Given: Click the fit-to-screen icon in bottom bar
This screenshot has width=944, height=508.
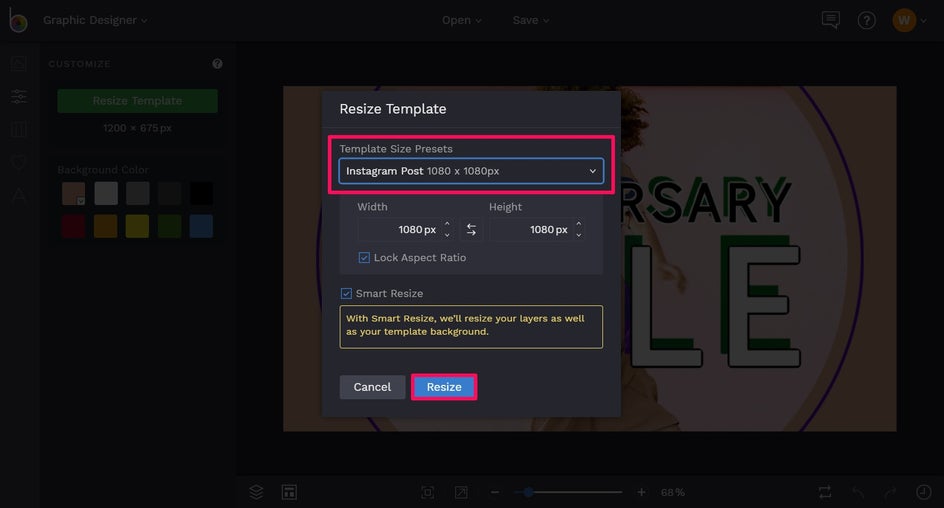Looking at the screenshot, I should 427,492.
